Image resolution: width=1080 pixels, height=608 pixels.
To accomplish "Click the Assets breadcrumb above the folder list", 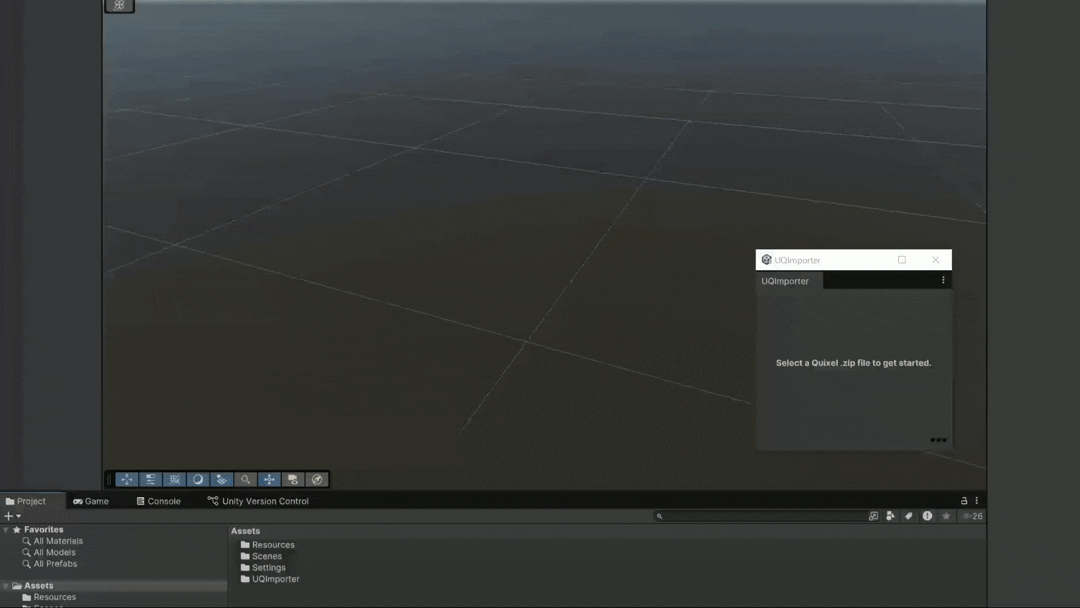I will click(245, 531).
